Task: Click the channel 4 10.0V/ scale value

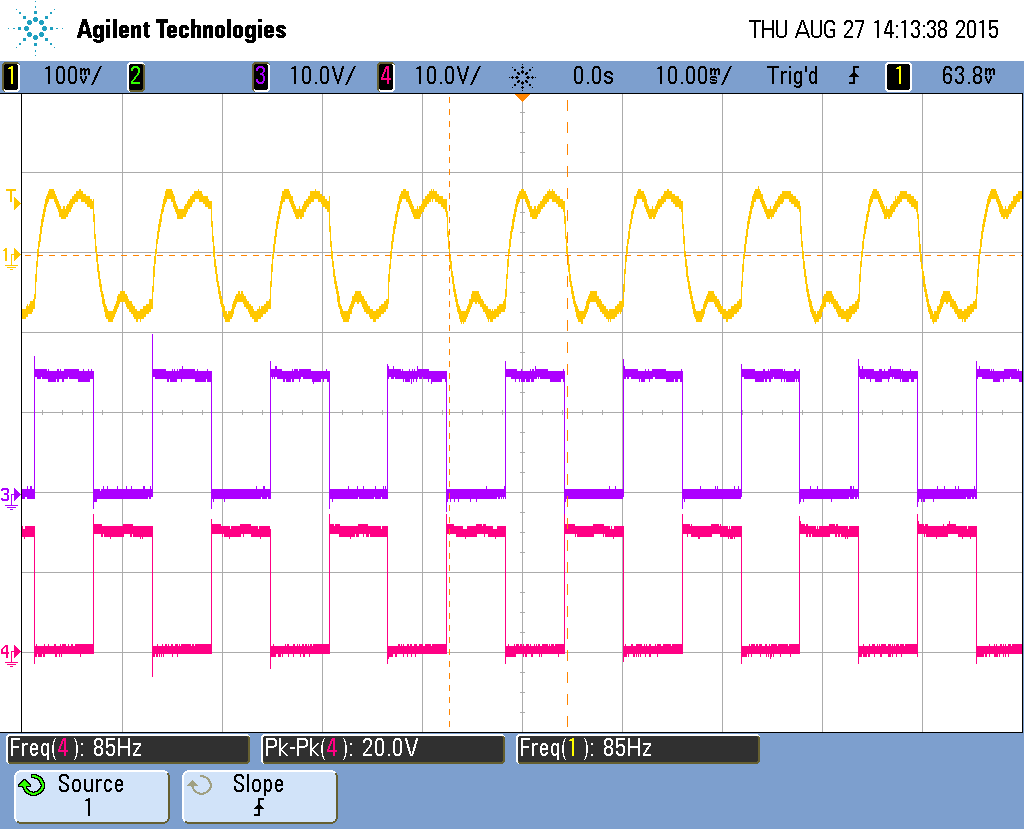Action: tap(448, 76)
